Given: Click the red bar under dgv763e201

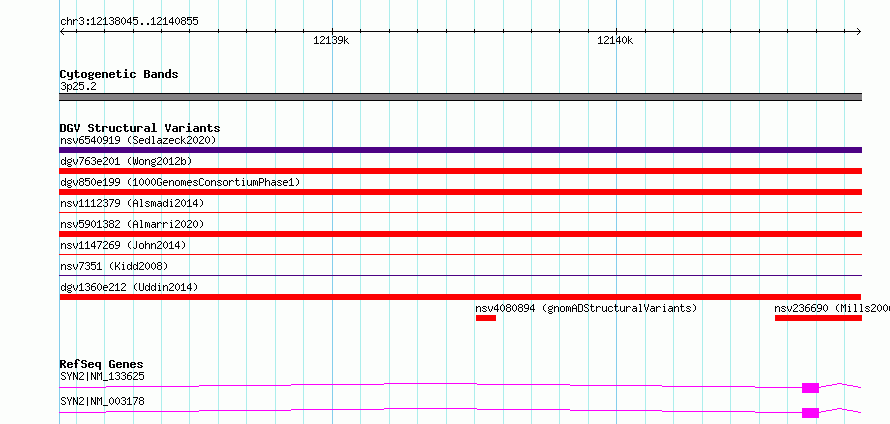Looking at the screenshot, I should pos(460,171).
